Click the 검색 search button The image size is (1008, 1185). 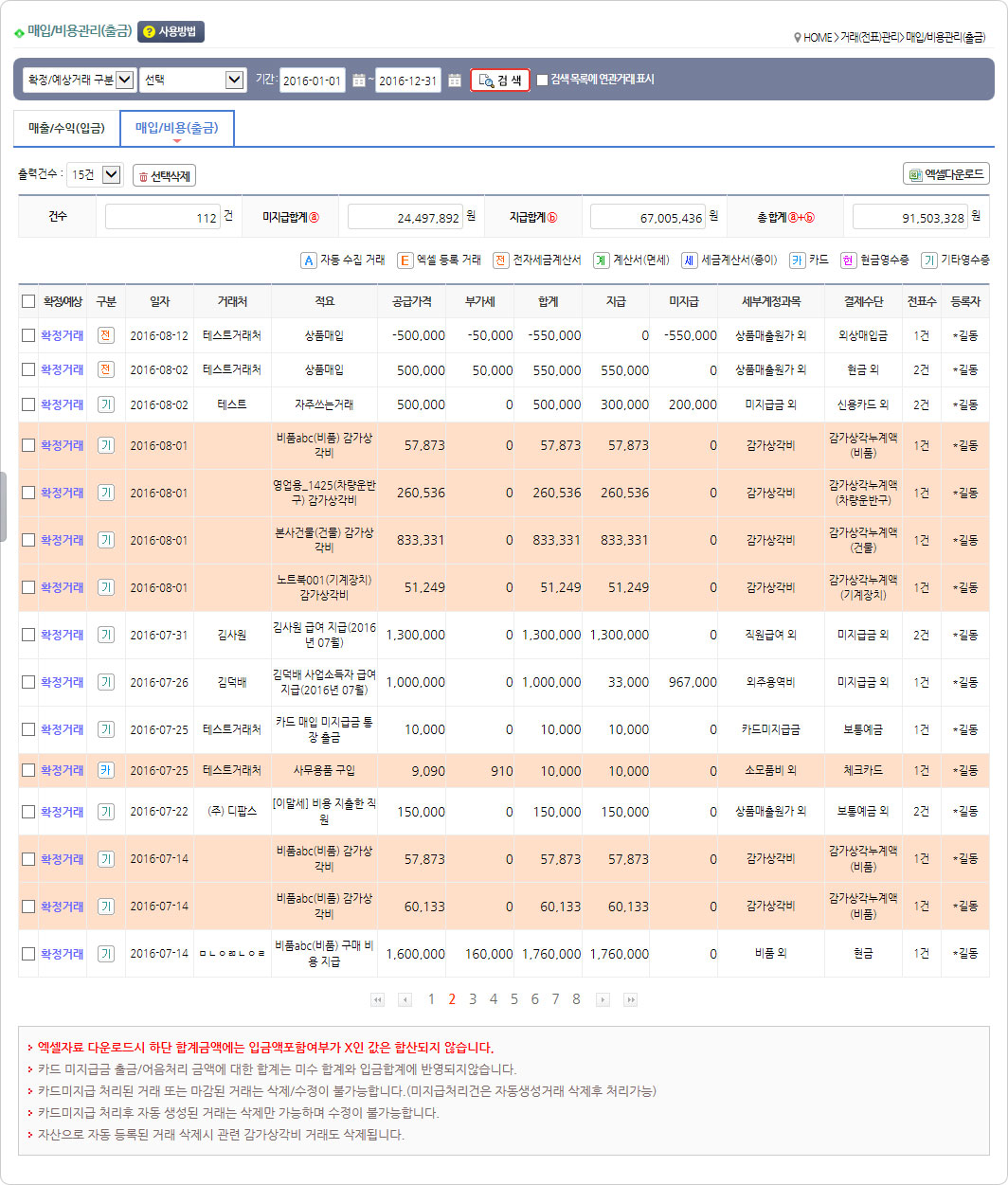[x=500, y=81]
